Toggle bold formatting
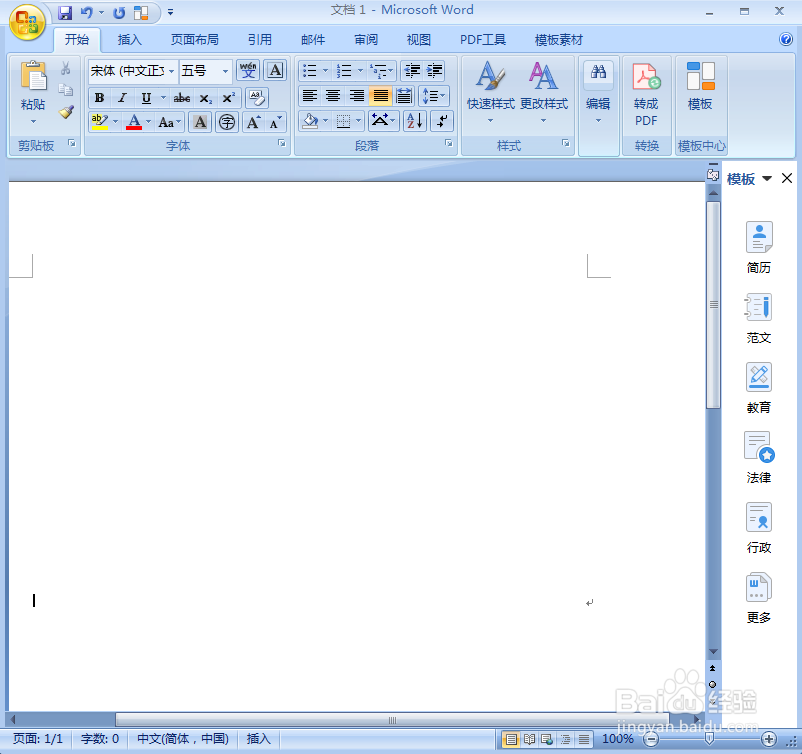The image size is (802, 754). click(x=99, y=97)
